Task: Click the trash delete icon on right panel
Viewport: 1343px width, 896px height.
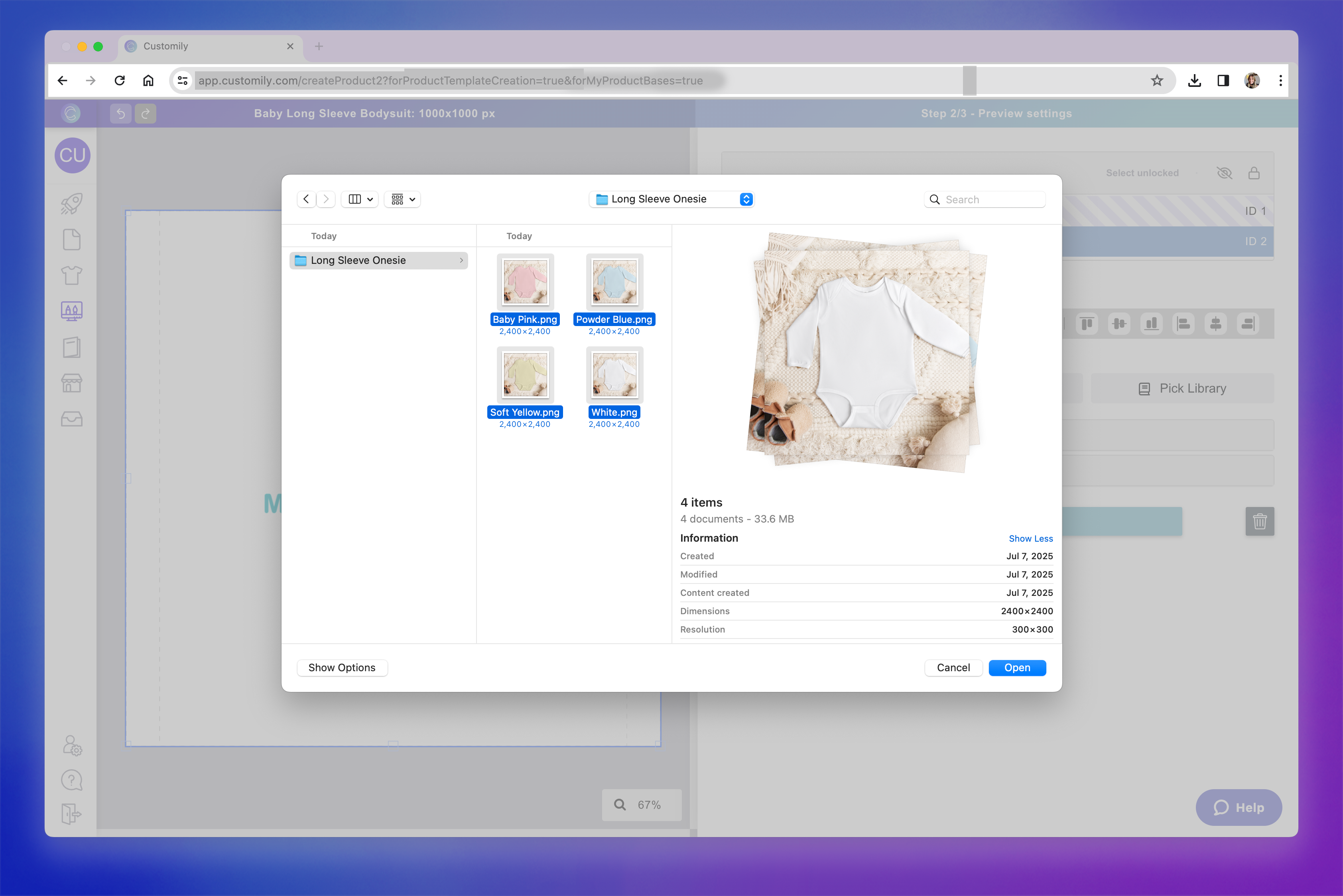Action: tap(1260, 521)
